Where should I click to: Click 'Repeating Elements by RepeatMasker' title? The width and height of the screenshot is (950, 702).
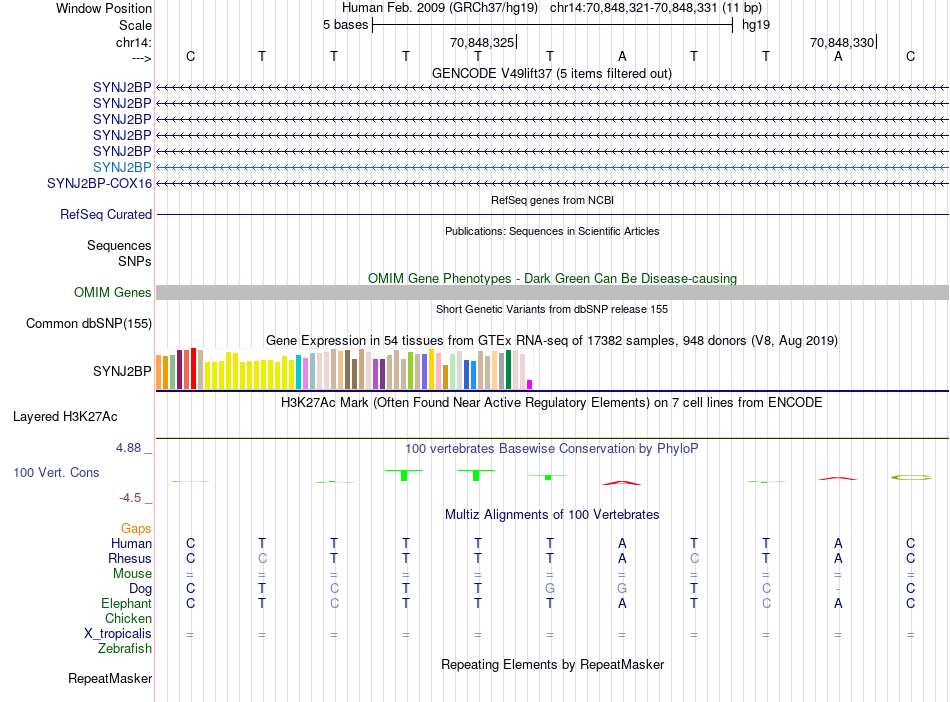tap(553, 664)
